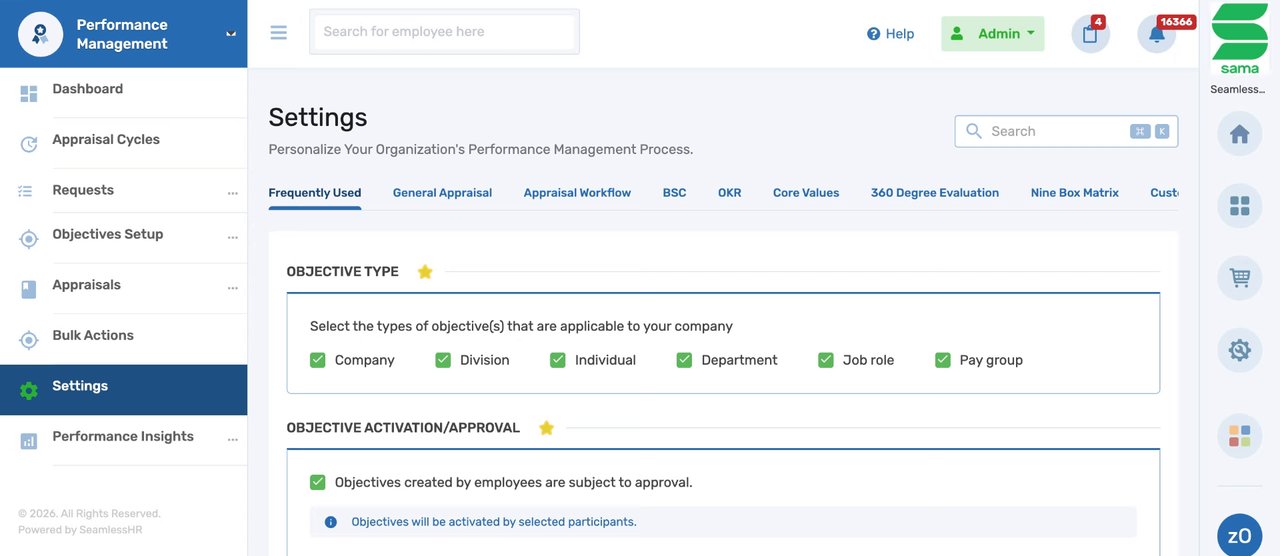Toggle the Job role checkbox

coord(826,360)
